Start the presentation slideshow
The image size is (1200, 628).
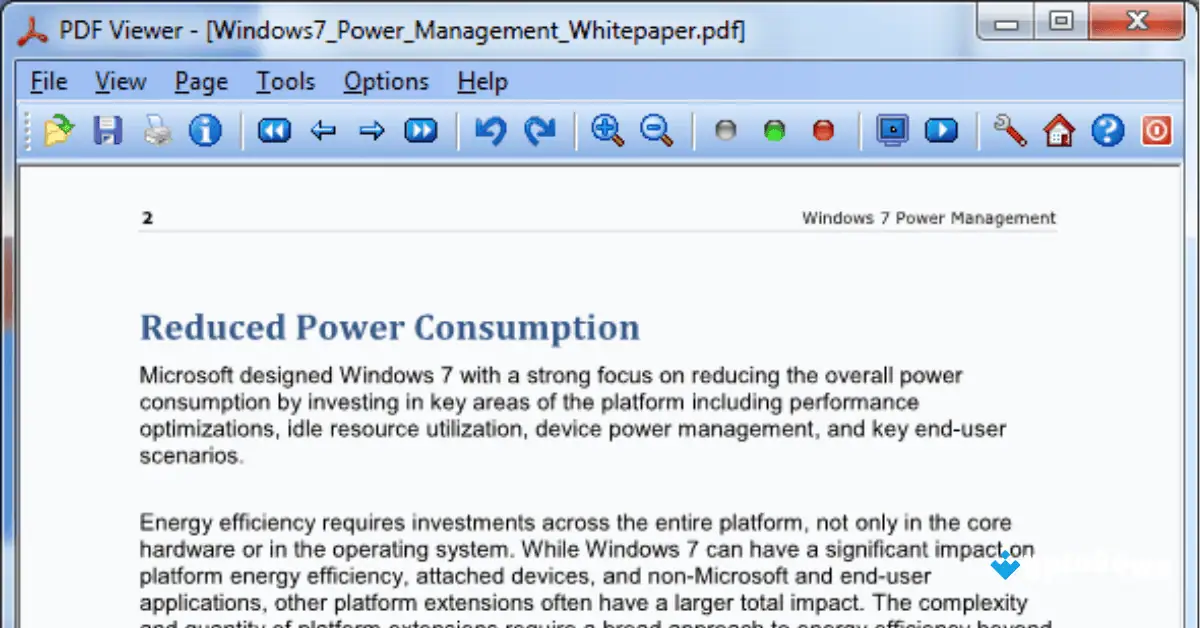click(x=941, y=130)
